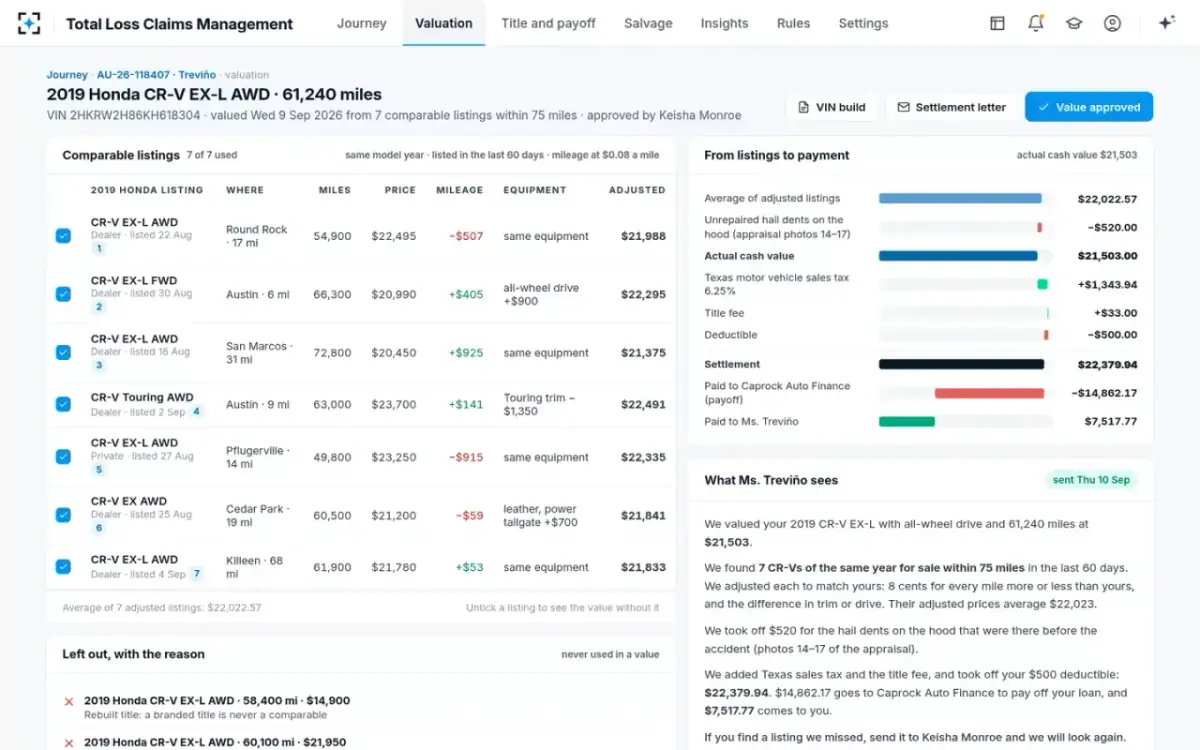Click the Paid to Ms. Treviño bar

click(x=907, y=422)
